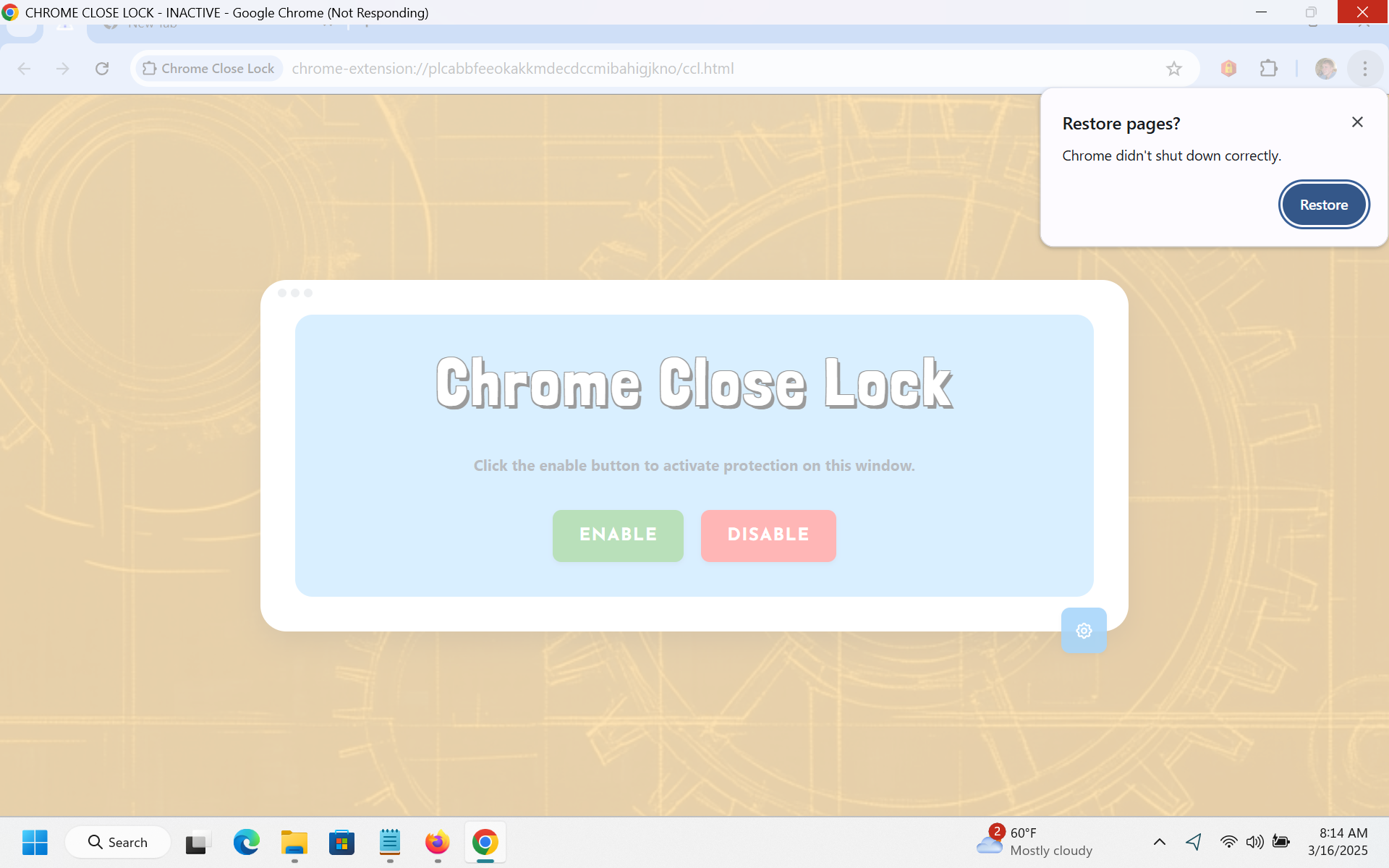
Task: Open Microsoft Edge from taskbar
Action: pos(246,842)
